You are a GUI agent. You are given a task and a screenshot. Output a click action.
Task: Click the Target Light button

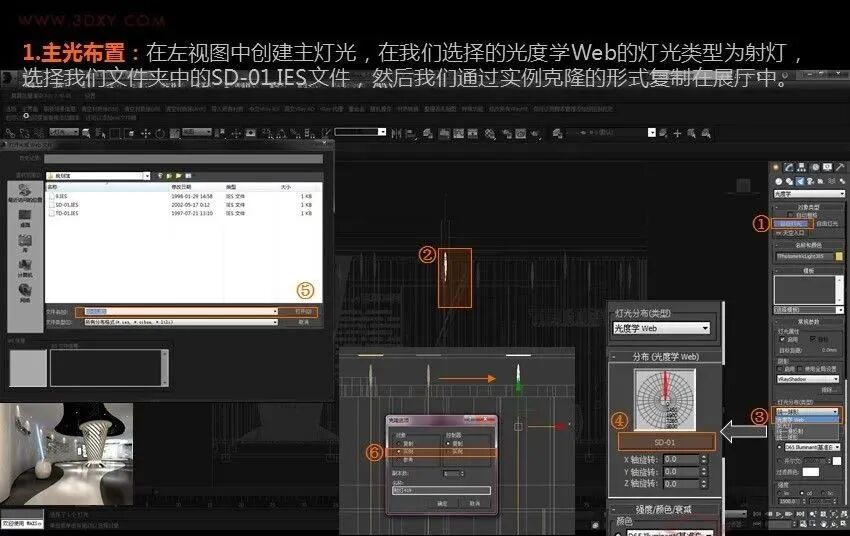point(791,223)
